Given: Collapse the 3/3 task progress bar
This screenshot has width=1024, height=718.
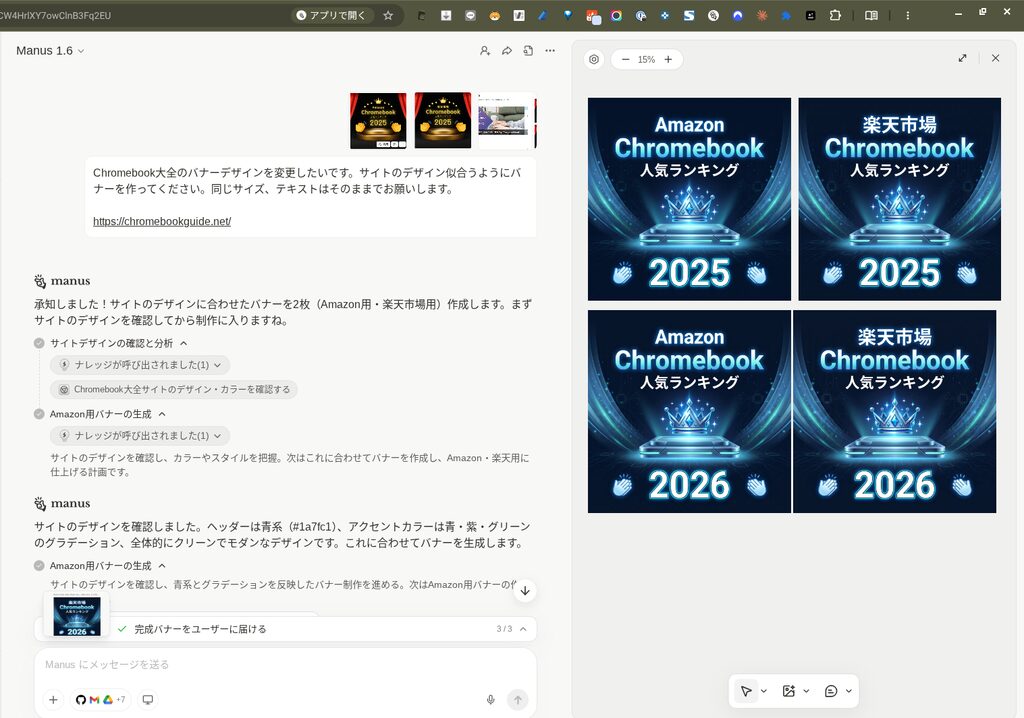Looking at the screenshot, I should (x=522, y=629).
